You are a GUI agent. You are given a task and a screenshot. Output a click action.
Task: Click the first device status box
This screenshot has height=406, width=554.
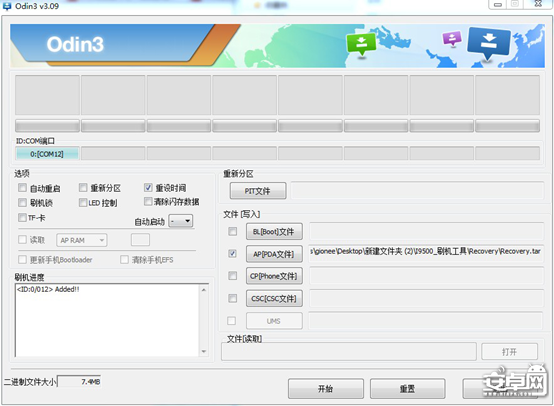tap(47, 95)
